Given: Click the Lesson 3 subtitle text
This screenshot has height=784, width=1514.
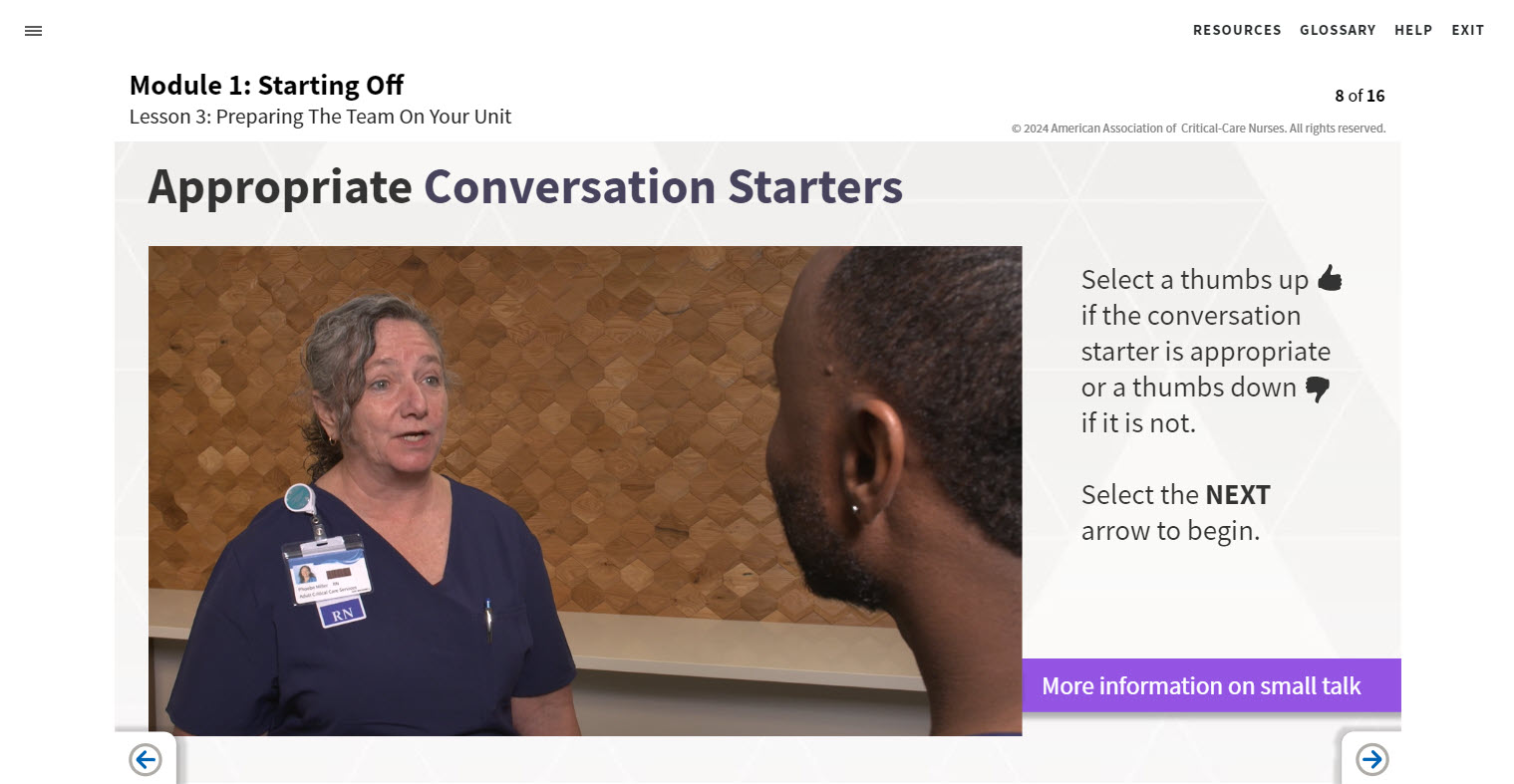Looking at the screenshot, I should [320, 117].
